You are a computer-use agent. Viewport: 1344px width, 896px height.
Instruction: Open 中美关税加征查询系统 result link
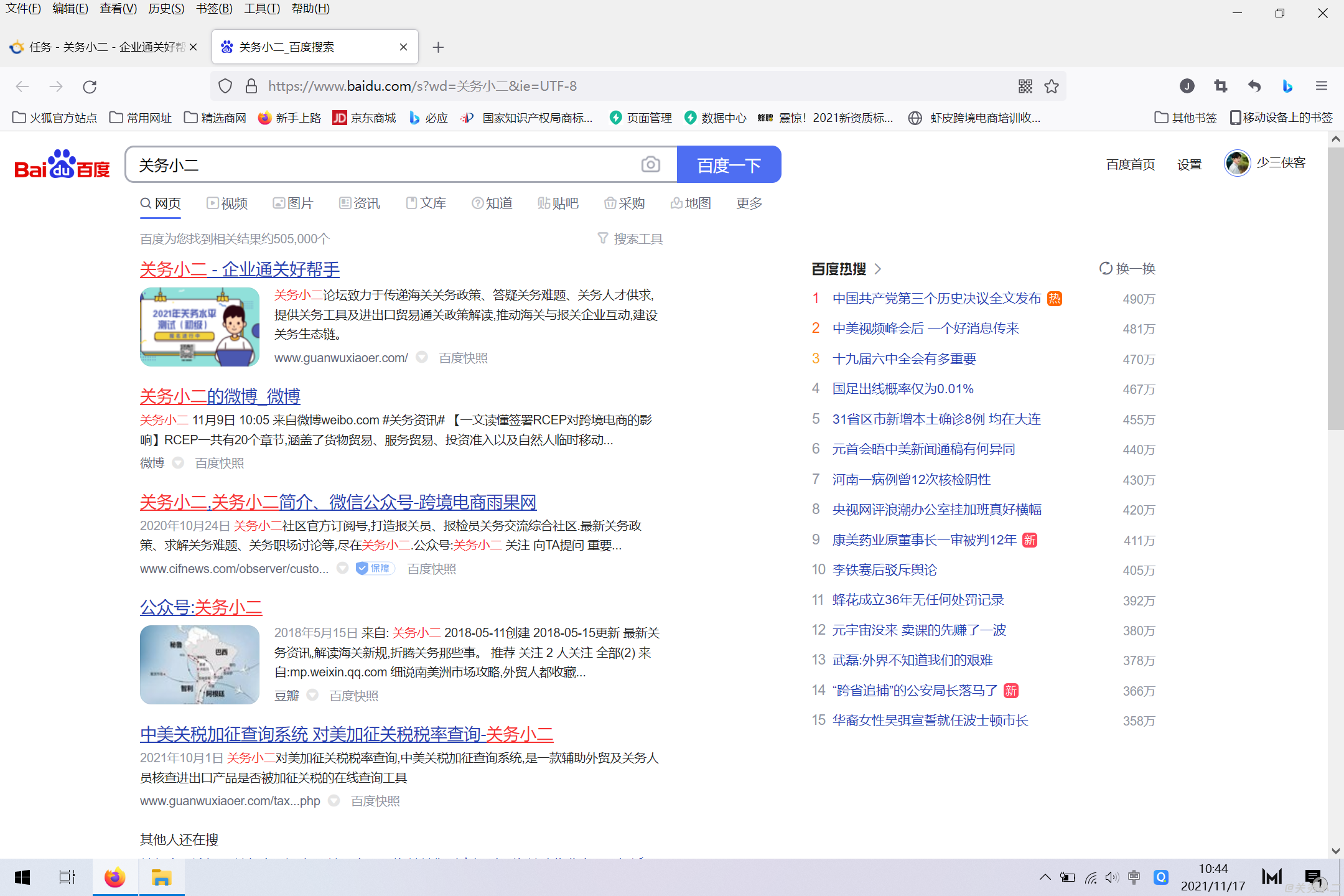coord(347,734)
